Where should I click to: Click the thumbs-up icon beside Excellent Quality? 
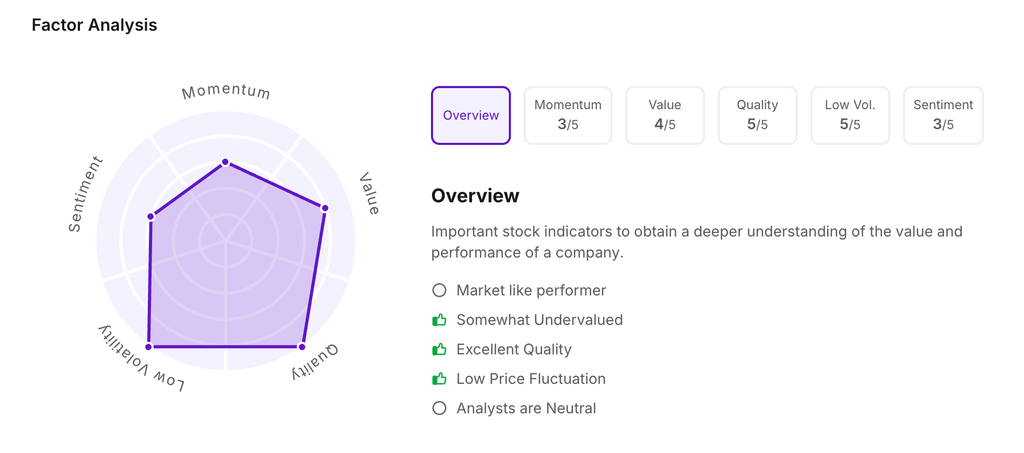click(439, 350)
